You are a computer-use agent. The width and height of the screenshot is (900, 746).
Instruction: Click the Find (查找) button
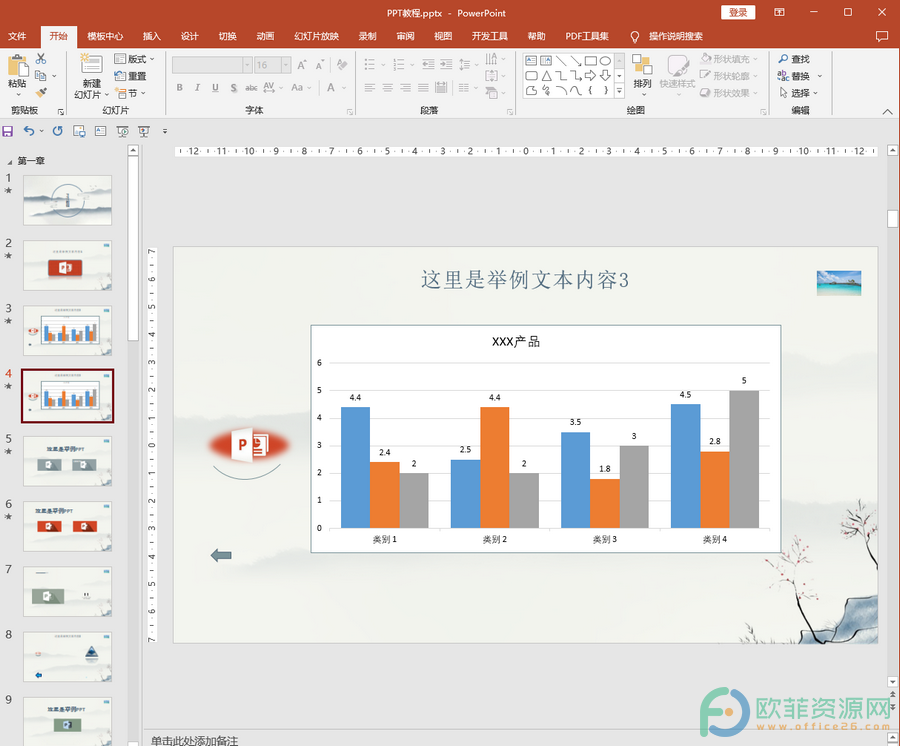[794, 59]
